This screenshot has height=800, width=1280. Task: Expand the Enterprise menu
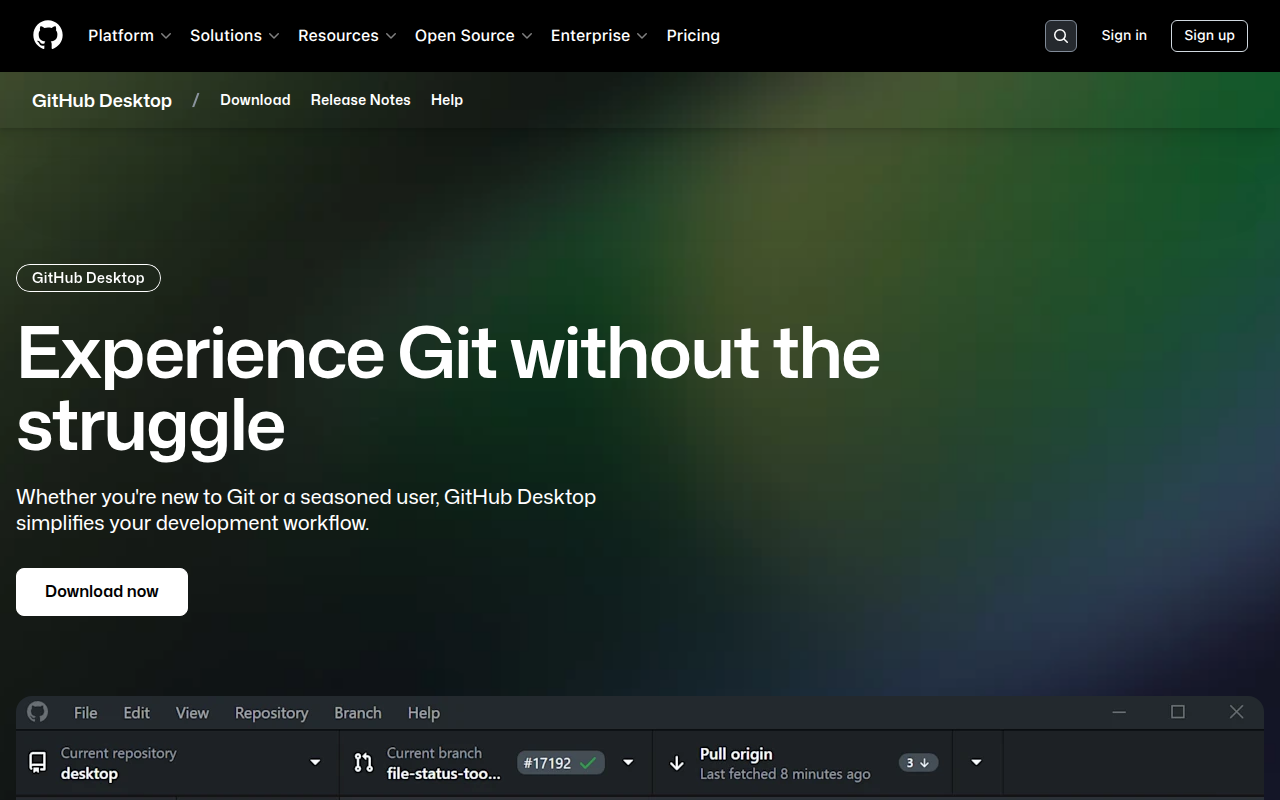(x=599, y=35)
